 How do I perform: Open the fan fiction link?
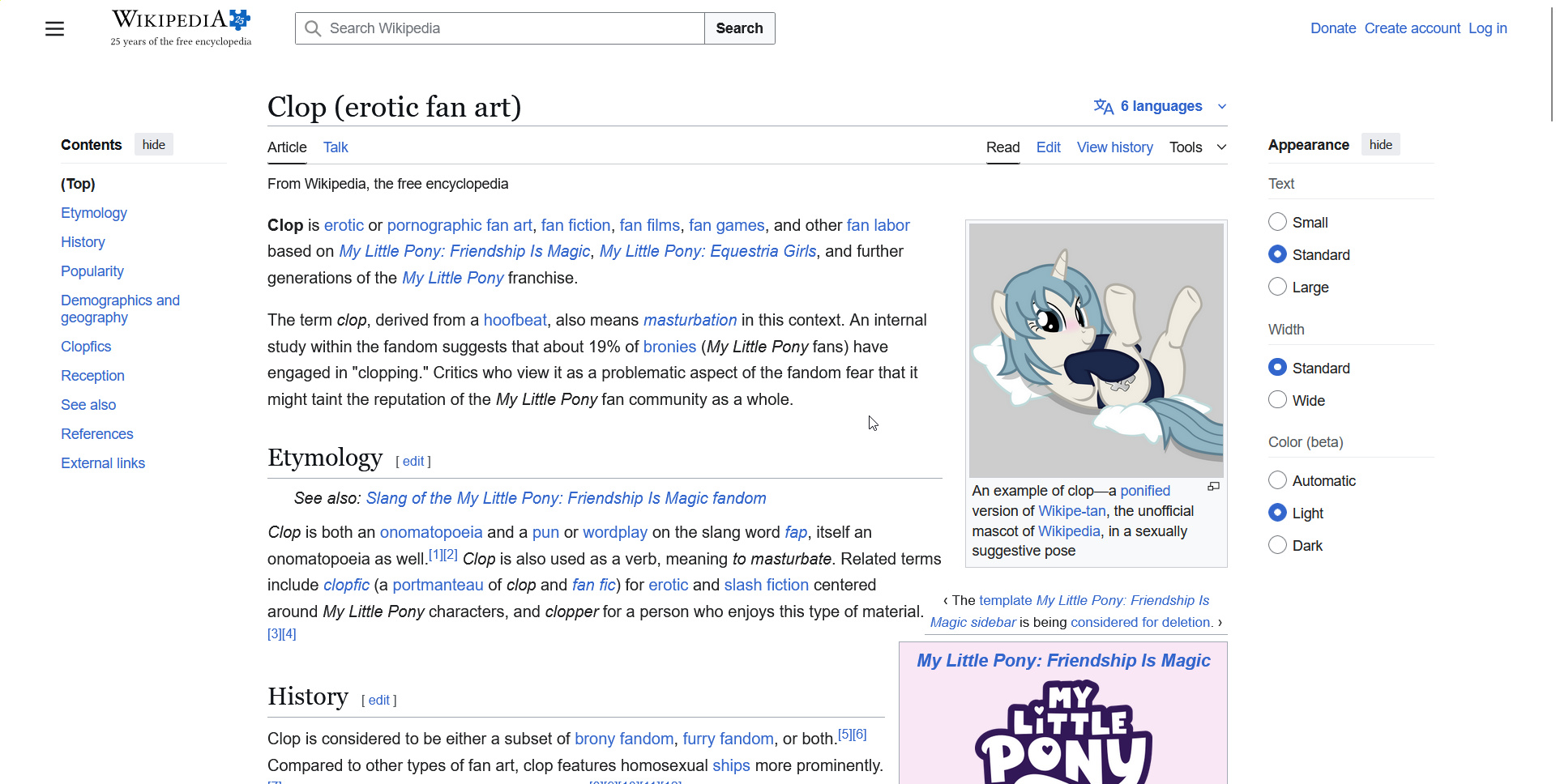(576, 225)
